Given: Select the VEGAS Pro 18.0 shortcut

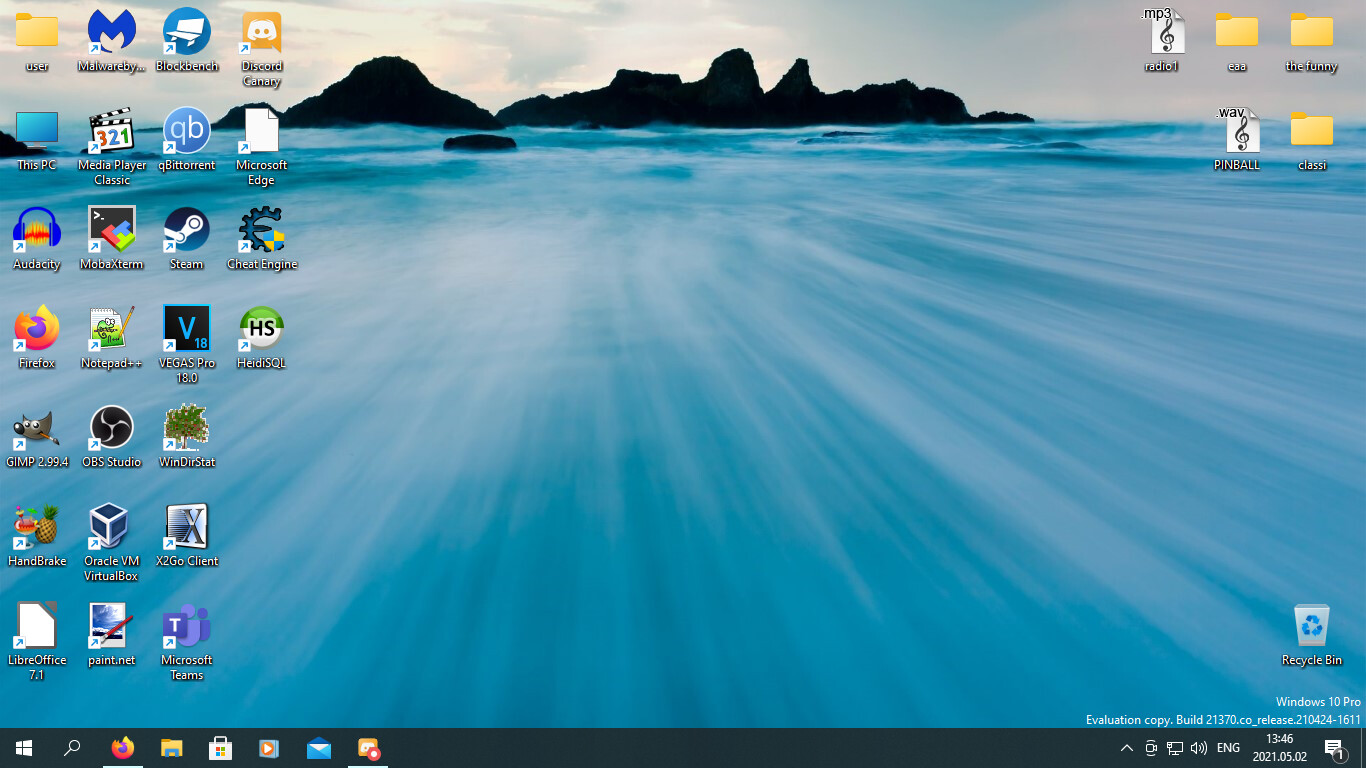Looking at the screenshot, I should (187, 345).
